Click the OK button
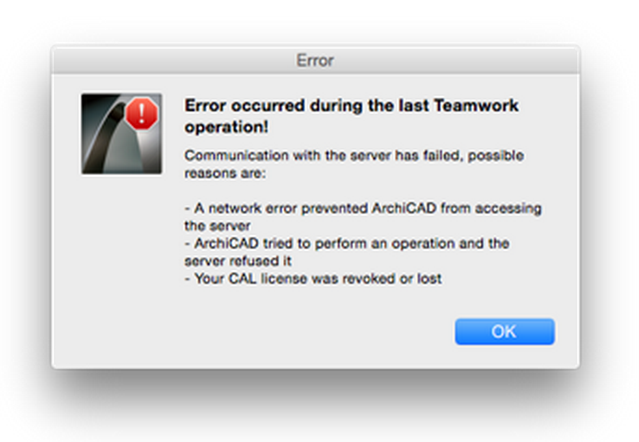Image resolution: width=639 pixels, height=442 pixels. click(x=504, y=332)
